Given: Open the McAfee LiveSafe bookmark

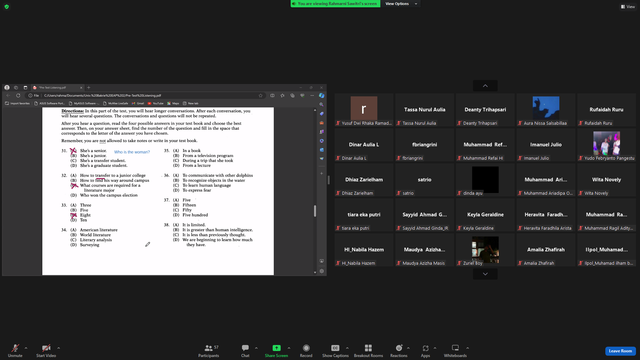Looking at the screenshot, I should click(x=116, y=103).
